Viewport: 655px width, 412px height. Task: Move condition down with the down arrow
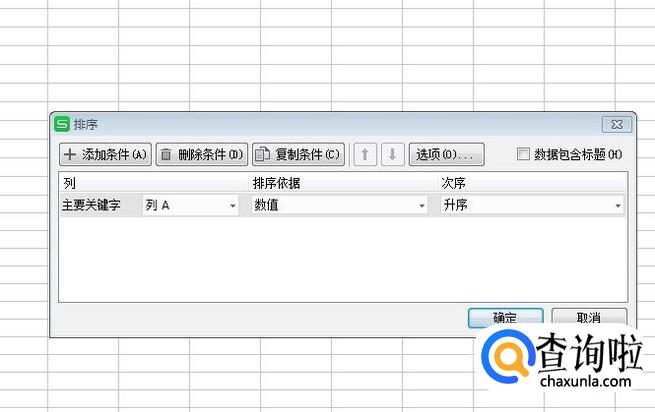[x=392, y=155]
